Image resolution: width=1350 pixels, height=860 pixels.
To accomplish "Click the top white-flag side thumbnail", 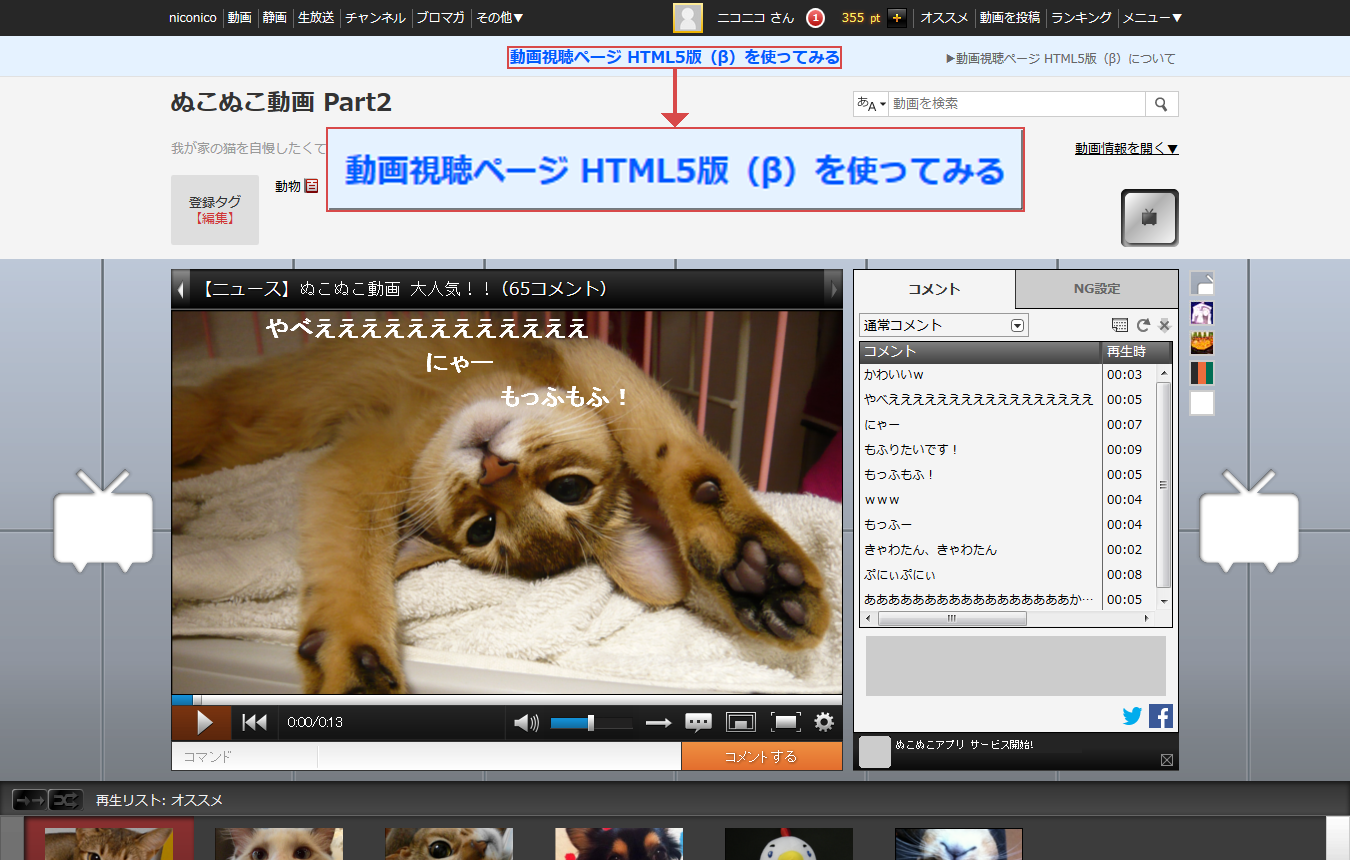I will [1202, 284].
